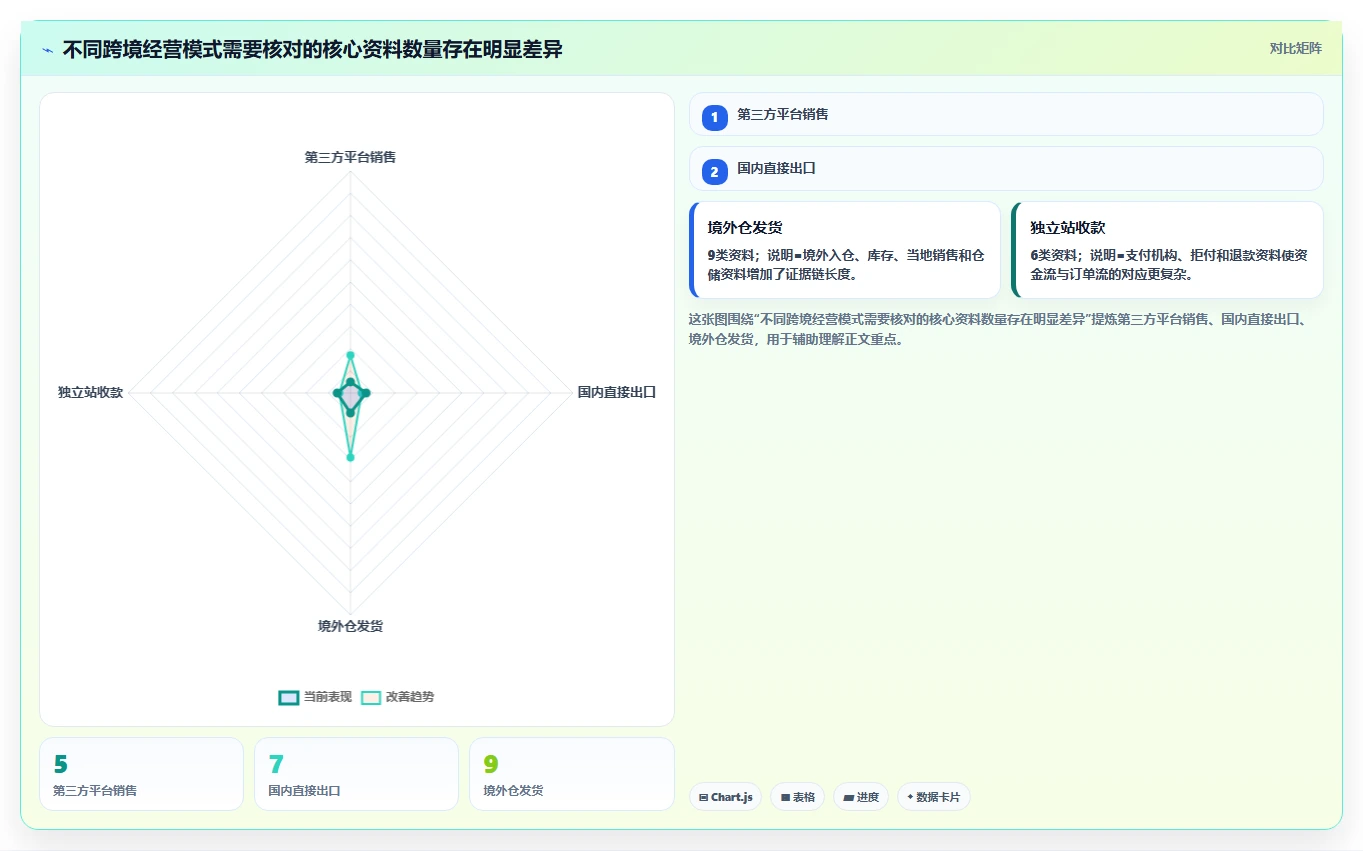
Task: Click the radar axis label 独立站收款
Action: pos(90,392)
